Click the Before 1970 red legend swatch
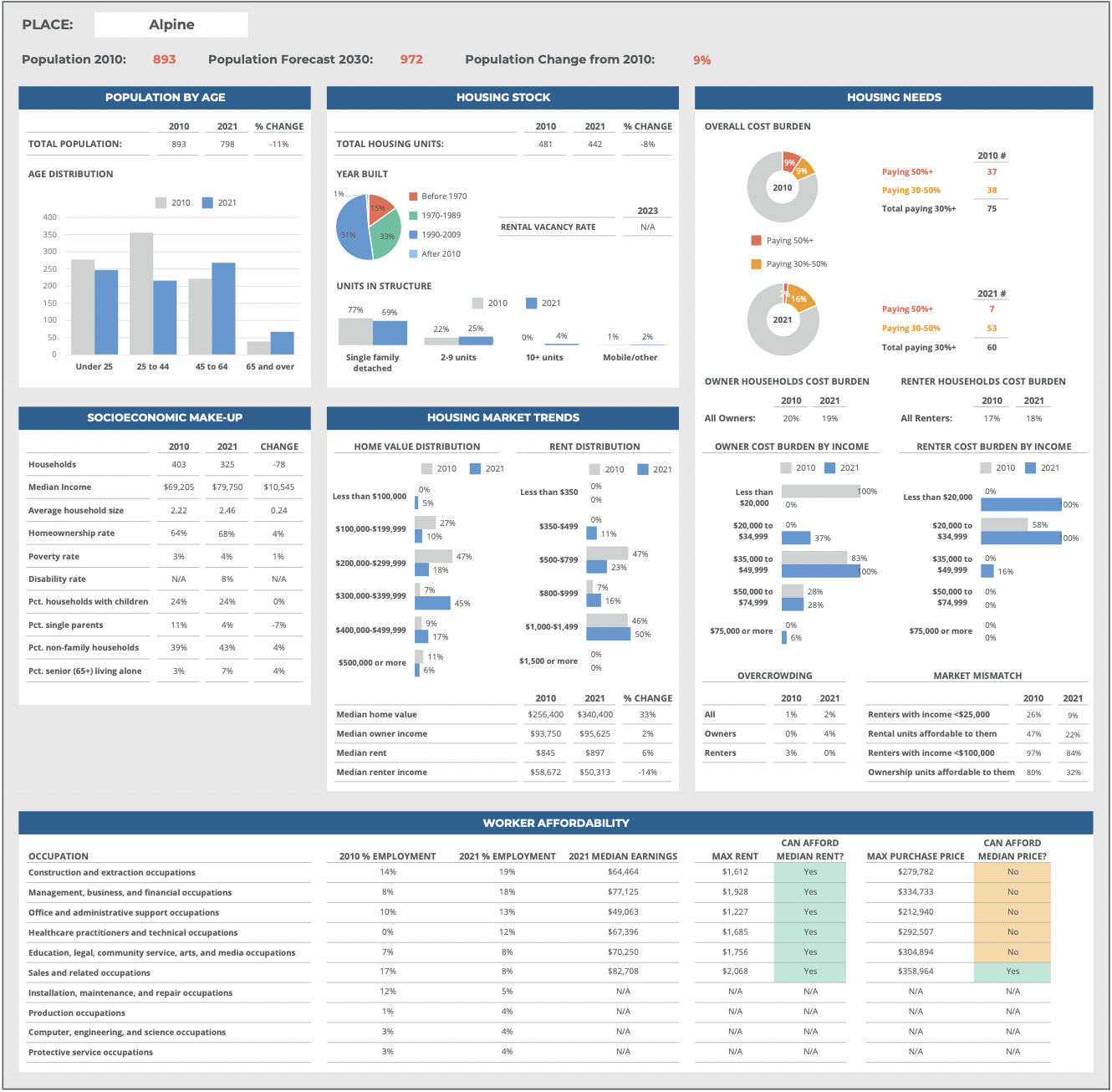This screenshot has height=1092, width=1112. (x=413, y=196)
